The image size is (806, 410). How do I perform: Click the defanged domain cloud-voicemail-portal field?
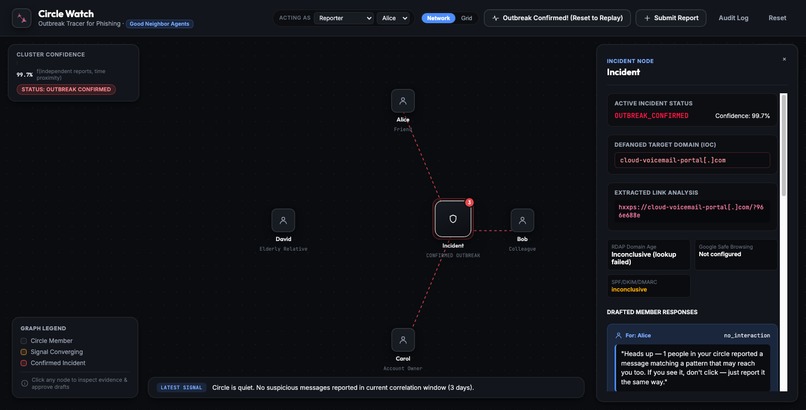(692, 160)
